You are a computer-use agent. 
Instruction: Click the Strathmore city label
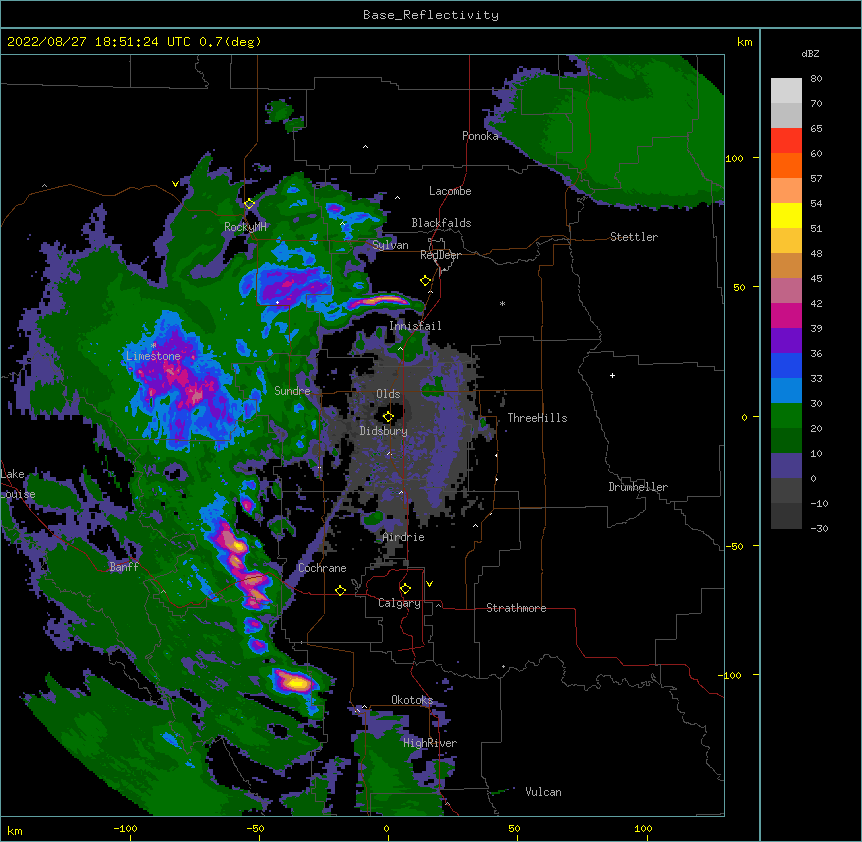(516, 608)
